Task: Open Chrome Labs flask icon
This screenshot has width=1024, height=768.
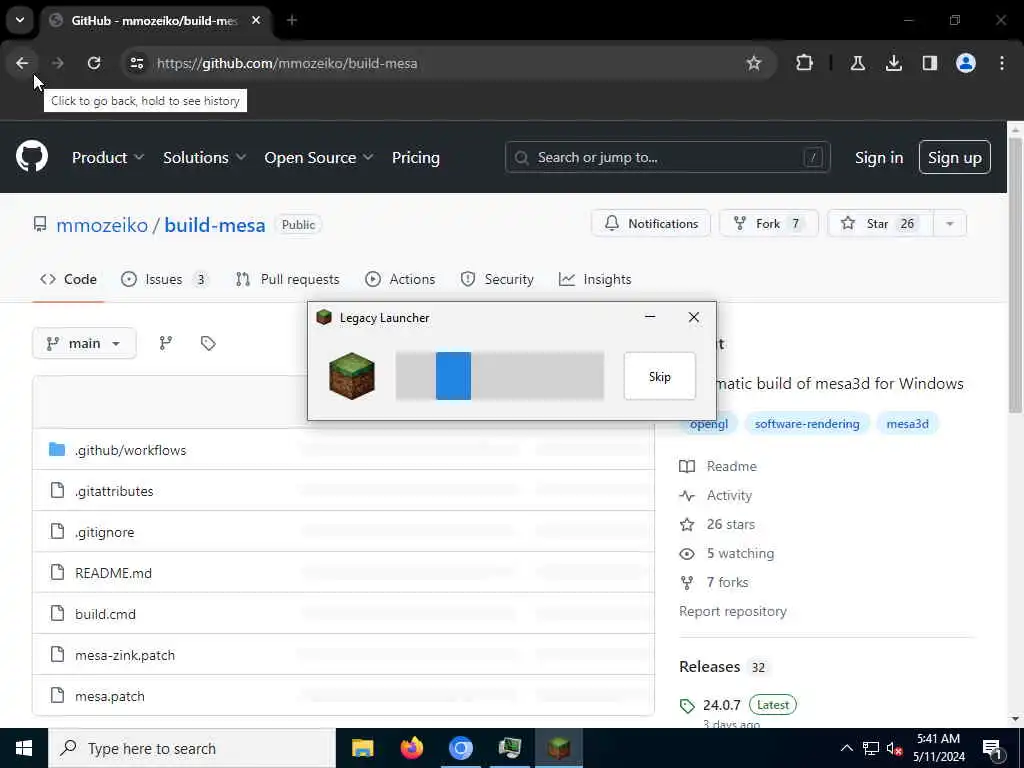Action: [857, 63]
